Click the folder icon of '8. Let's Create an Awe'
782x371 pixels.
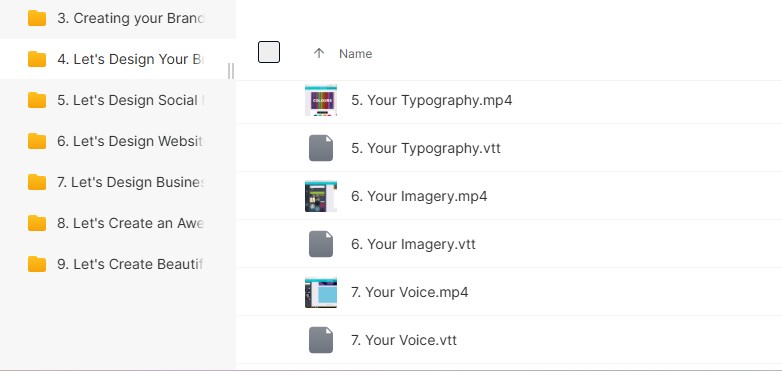[37, 223]
